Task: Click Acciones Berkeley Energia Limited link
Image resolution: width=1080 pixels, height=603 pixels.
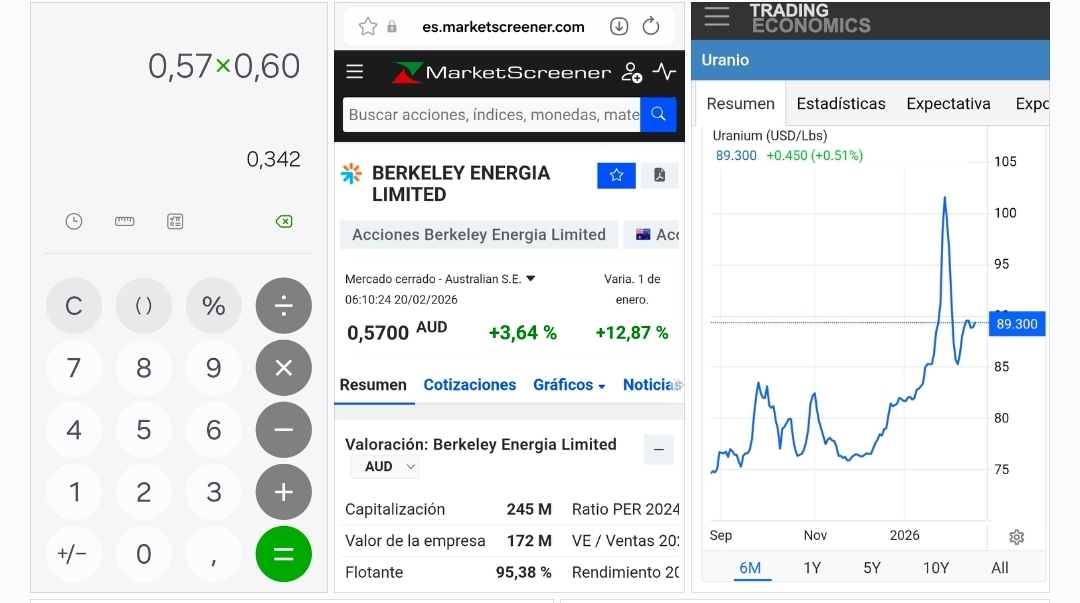Action: tap(479, 235)
